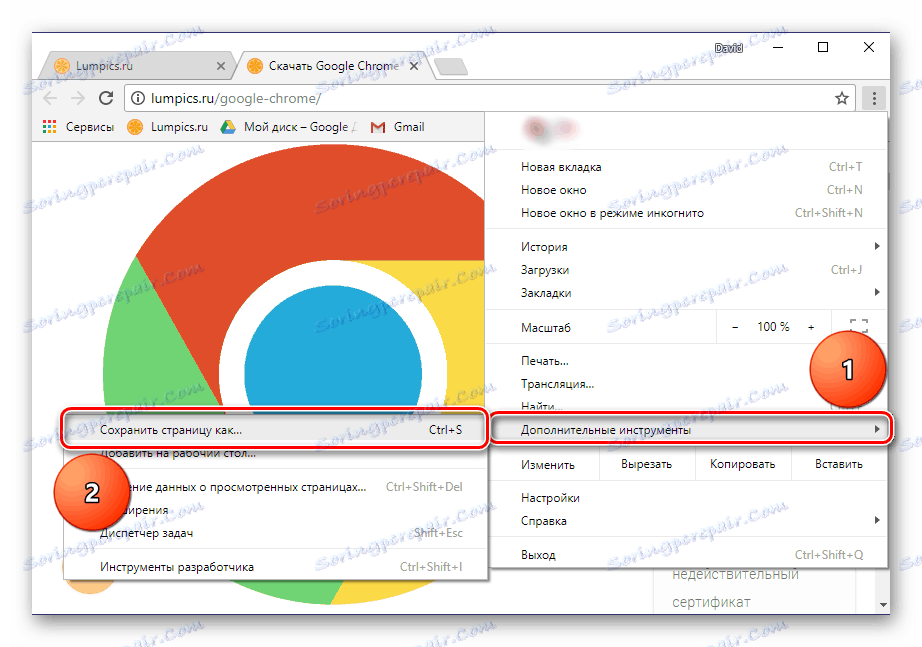Decrease zoom with the minus button

pyautogui.click(x=735, y=327)
